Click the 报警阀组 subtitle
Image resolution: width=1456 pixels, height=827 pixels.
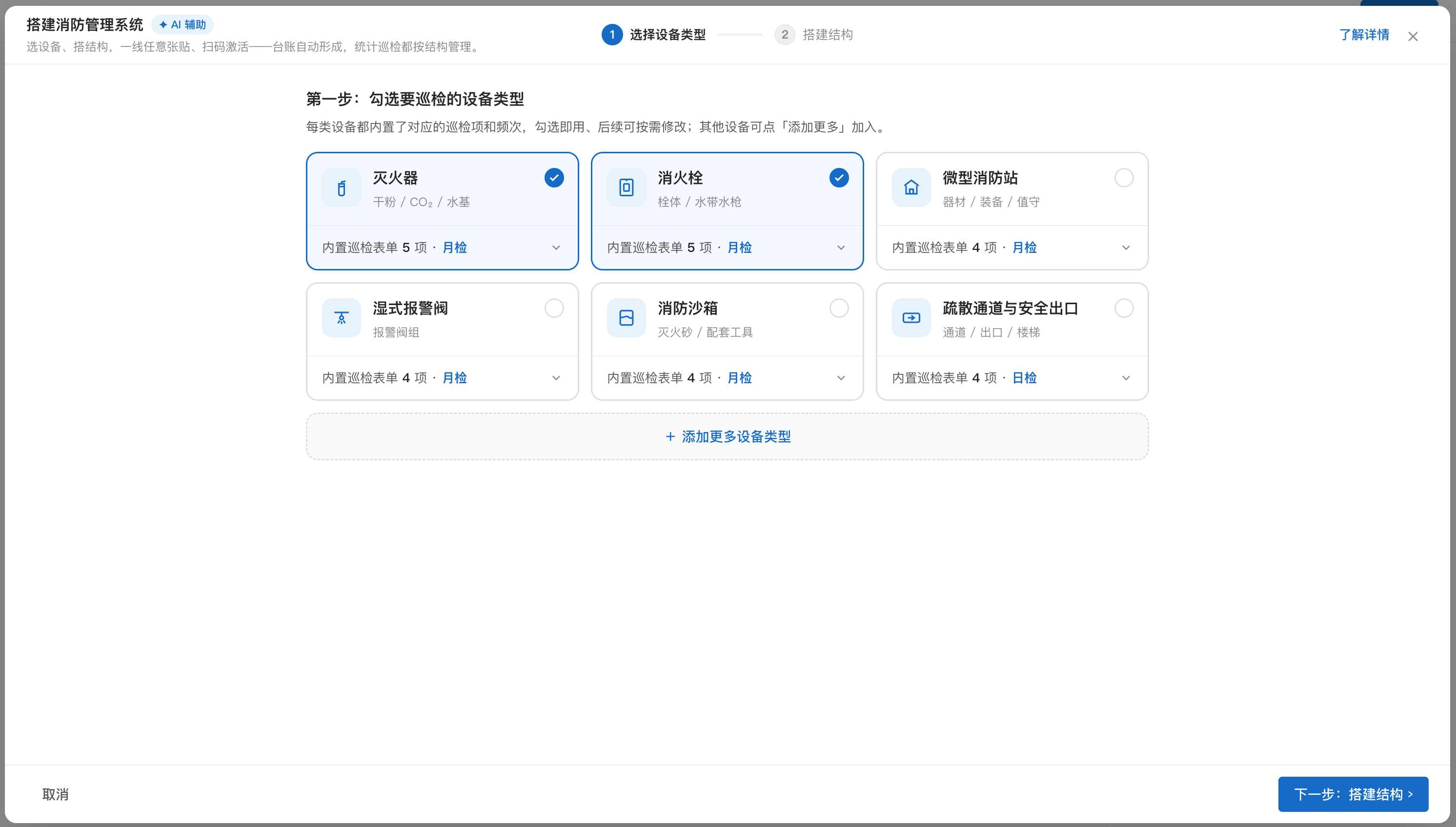[x=396, y=332]
